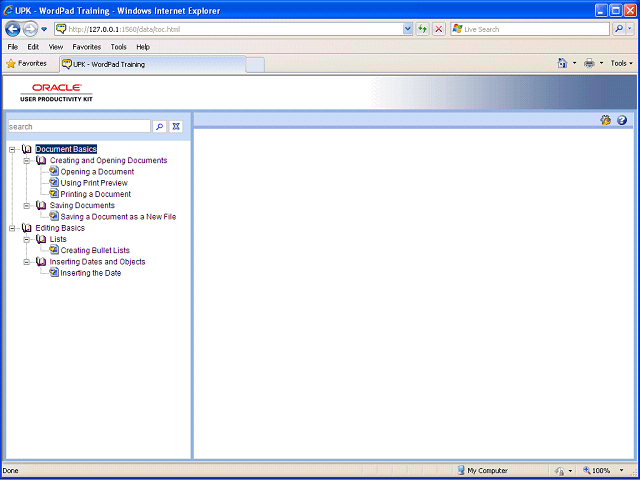Click the book icon beside Lists

tap(41, 239)
